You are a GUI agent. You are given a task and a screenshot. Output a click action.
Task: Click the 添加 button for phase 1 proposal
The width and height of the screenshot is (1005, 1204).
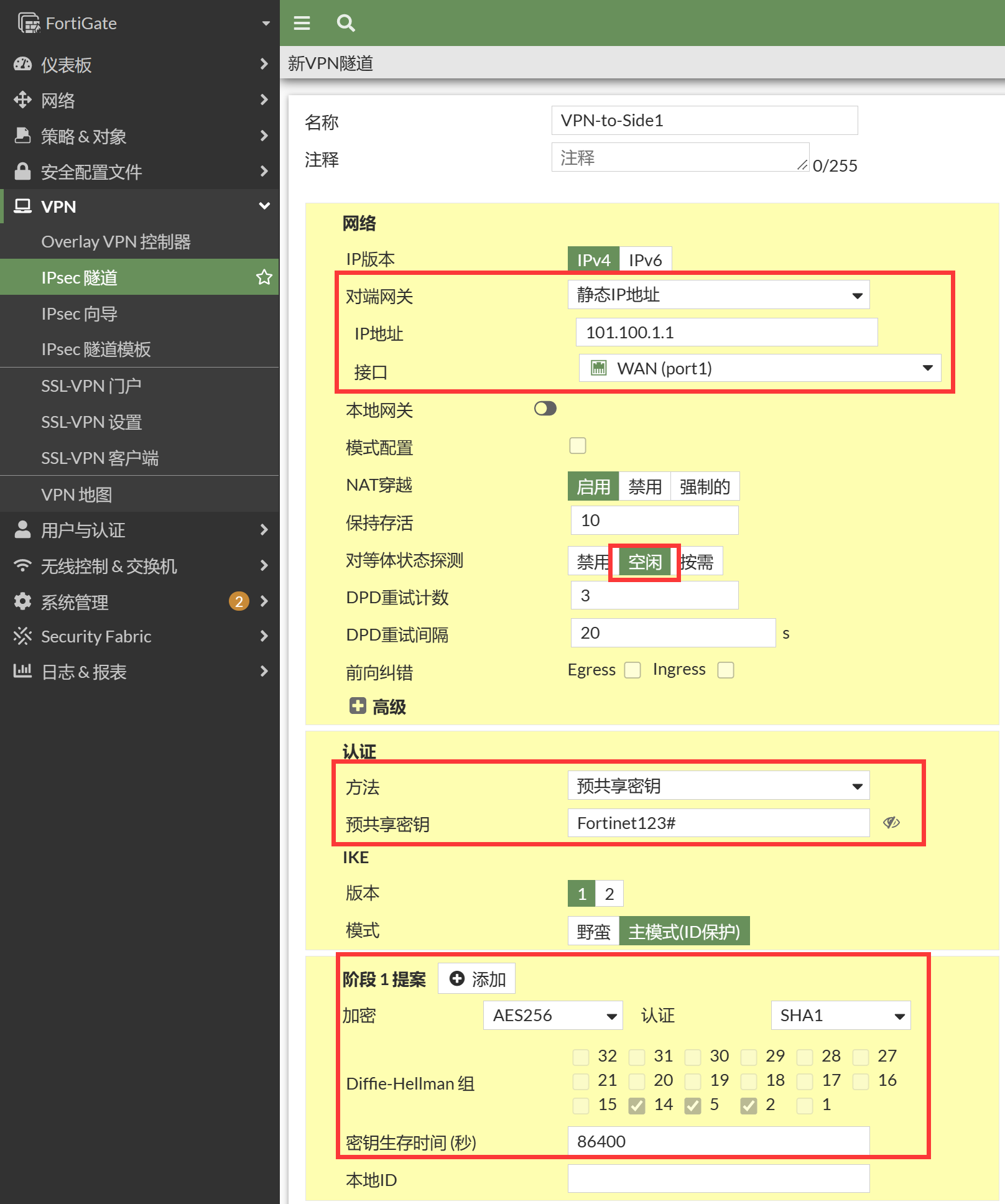click(477, 979)
